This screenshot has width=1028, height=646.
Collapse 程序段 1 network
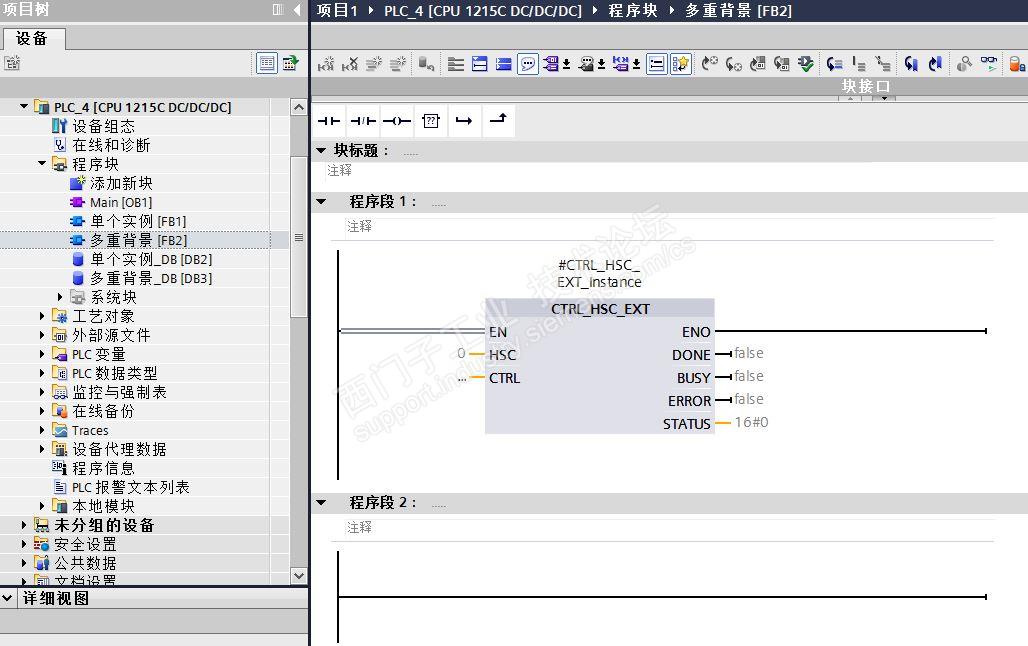click(x=321, y=201)
